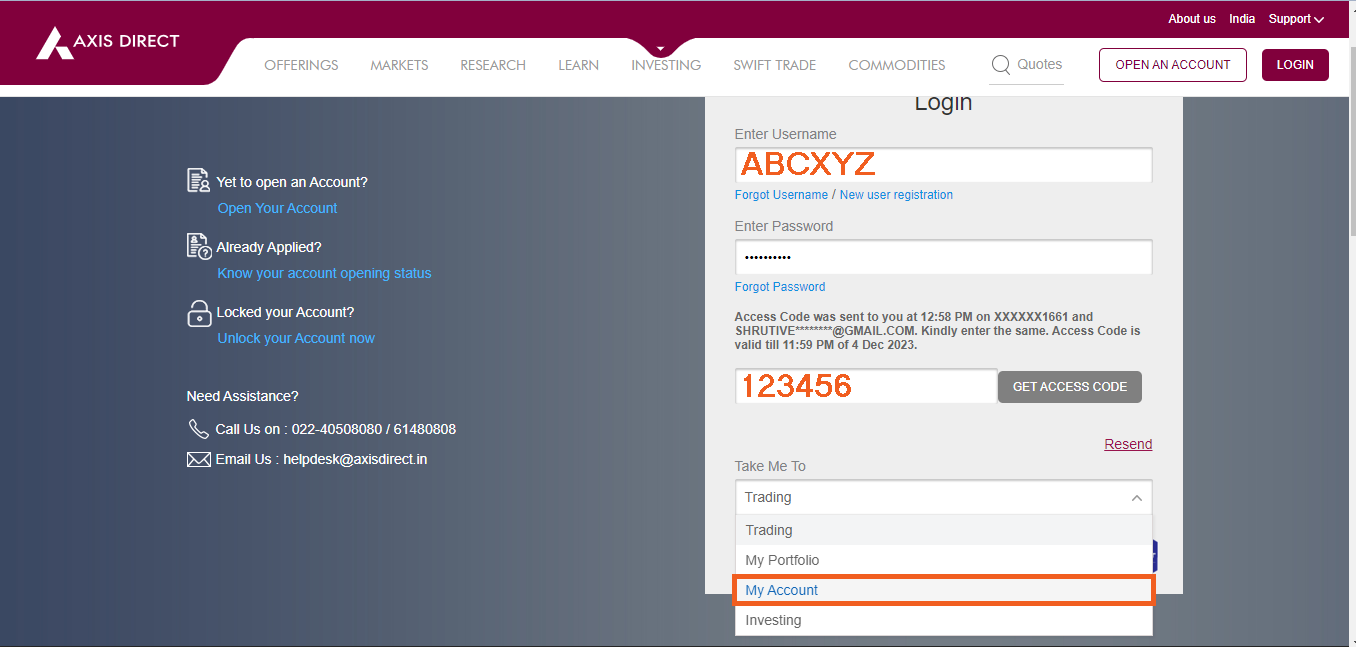1356x647 pixels.
Task: Open the Learn menu
Action: pyautogui.click(x=578, y=65)
